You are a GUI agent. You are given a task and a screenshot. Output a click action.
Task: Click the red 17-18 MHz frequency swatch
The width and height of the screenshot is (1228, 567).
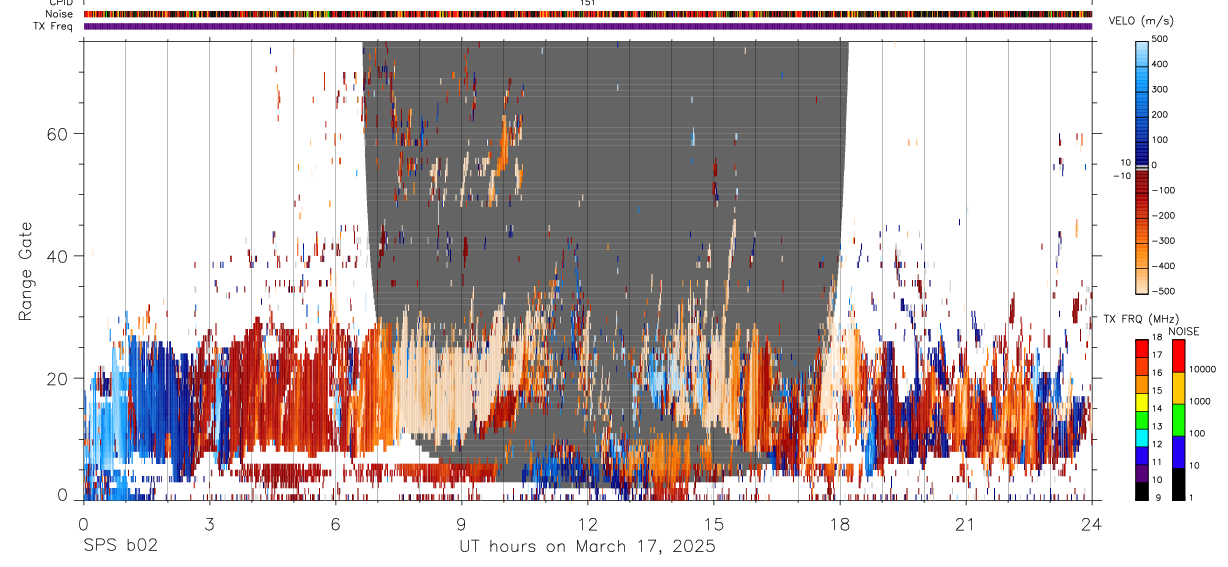point(1142,348)
